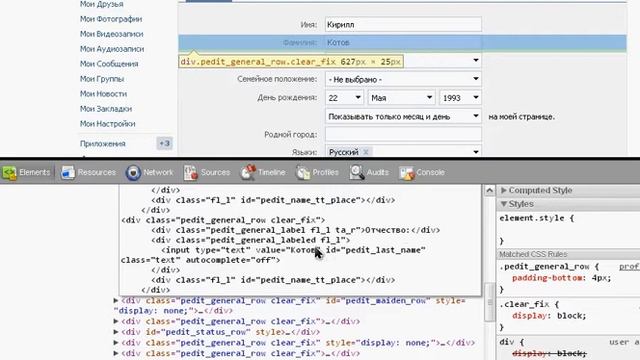Image resolution: width=640 pixels, height=360 pixels.
Task: Open the Показывать только месяц и день dropdown
Action: [403, 116]
